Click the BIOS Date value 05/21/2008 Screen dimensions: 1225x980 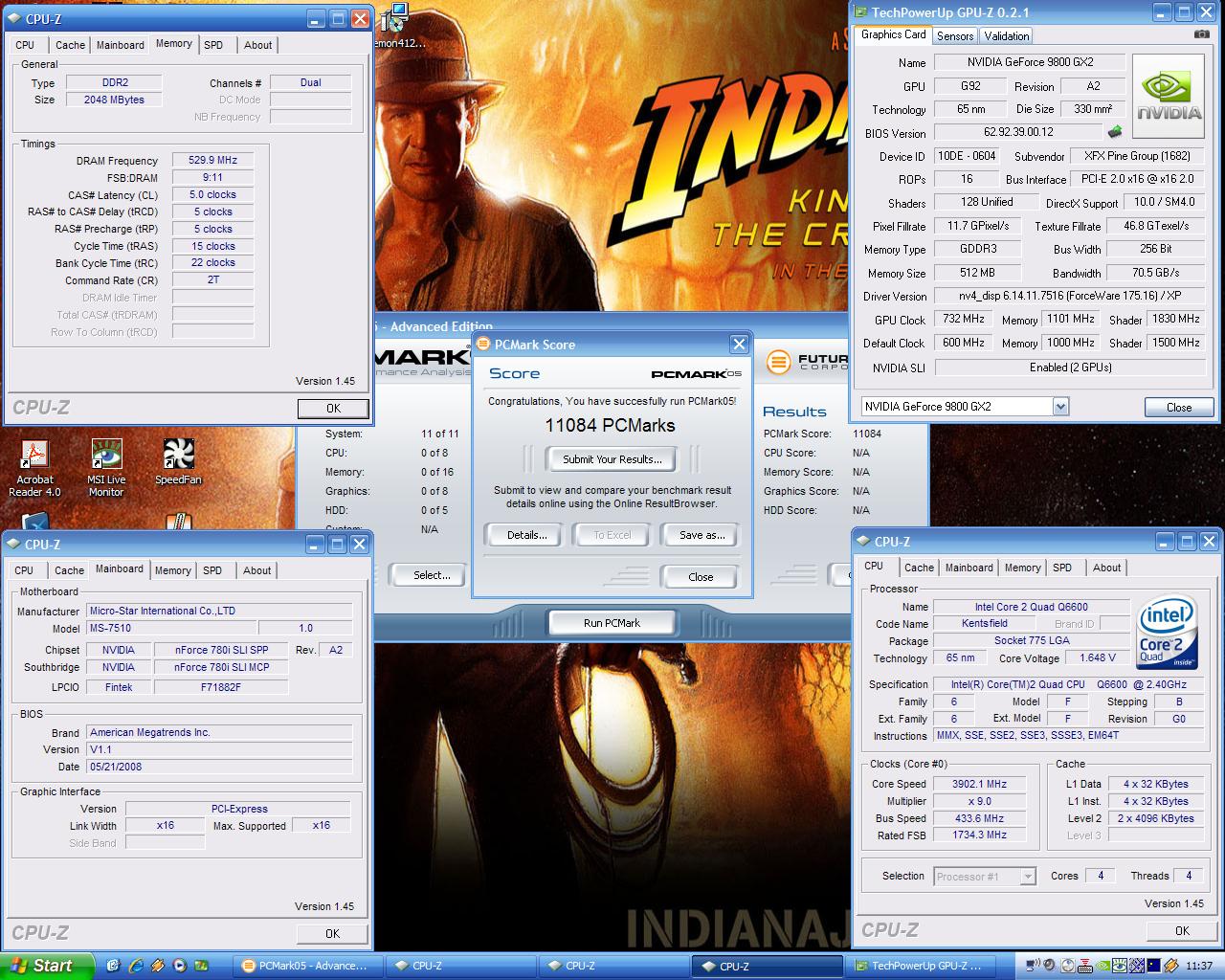coord(219,767)
